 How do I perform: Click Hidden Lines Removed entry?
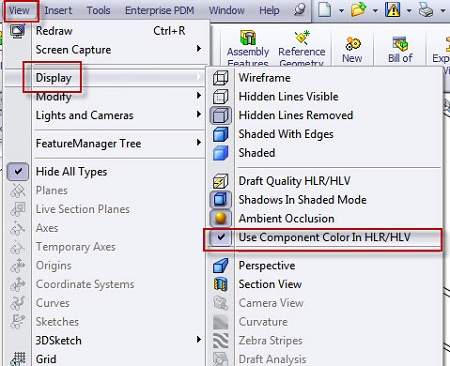point(296,115)
